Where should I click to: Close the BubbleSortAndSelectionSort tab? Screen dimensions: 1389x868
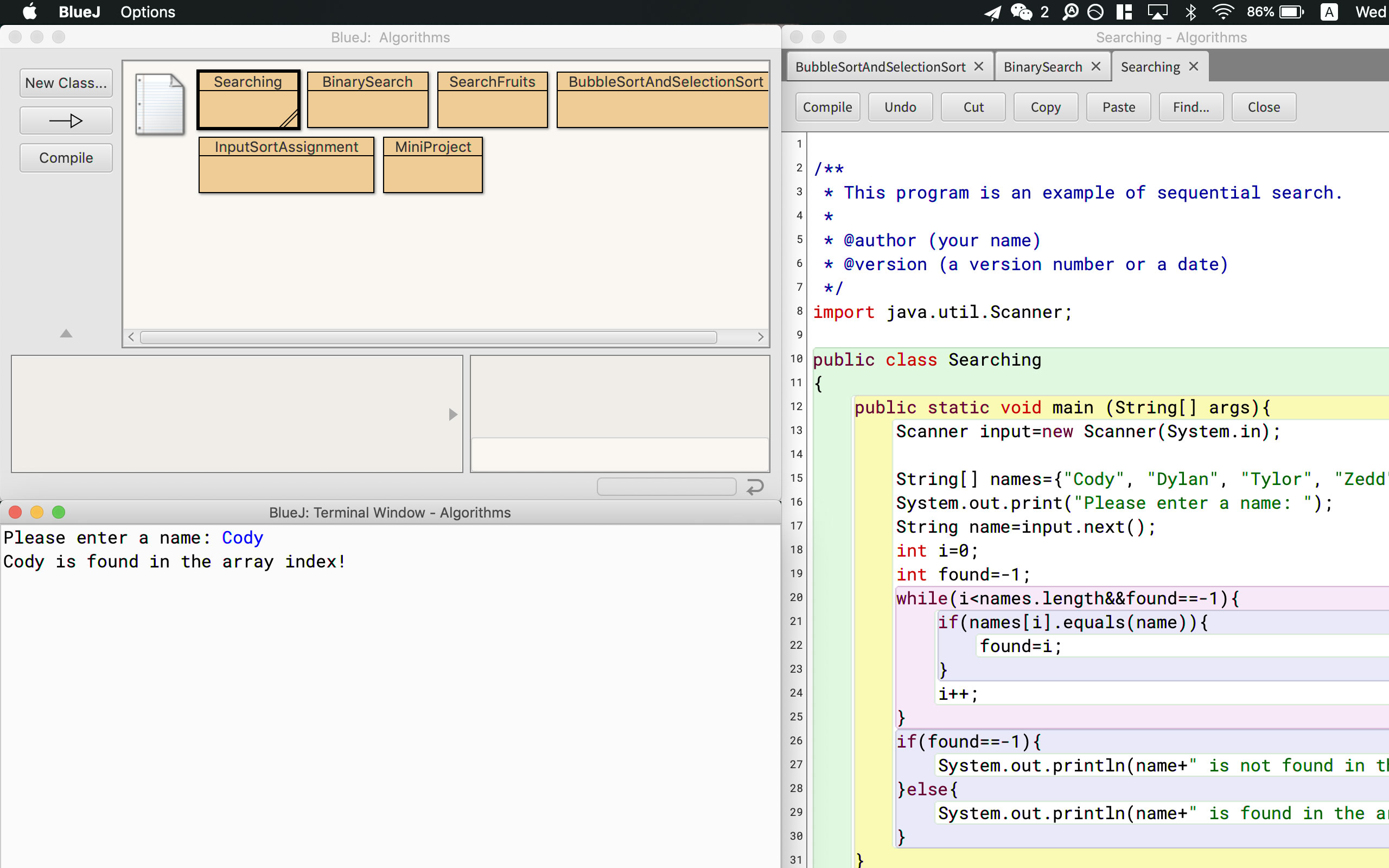979,67
